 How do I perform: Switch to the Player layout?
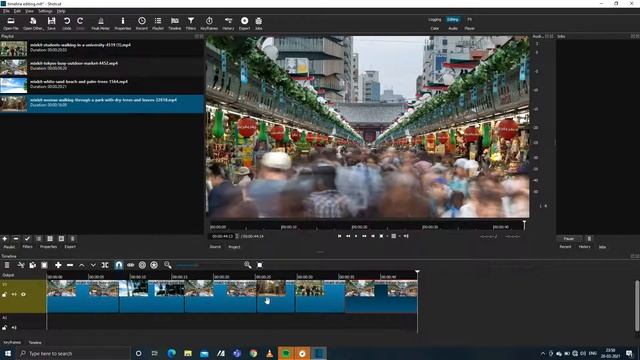point(469,29)
